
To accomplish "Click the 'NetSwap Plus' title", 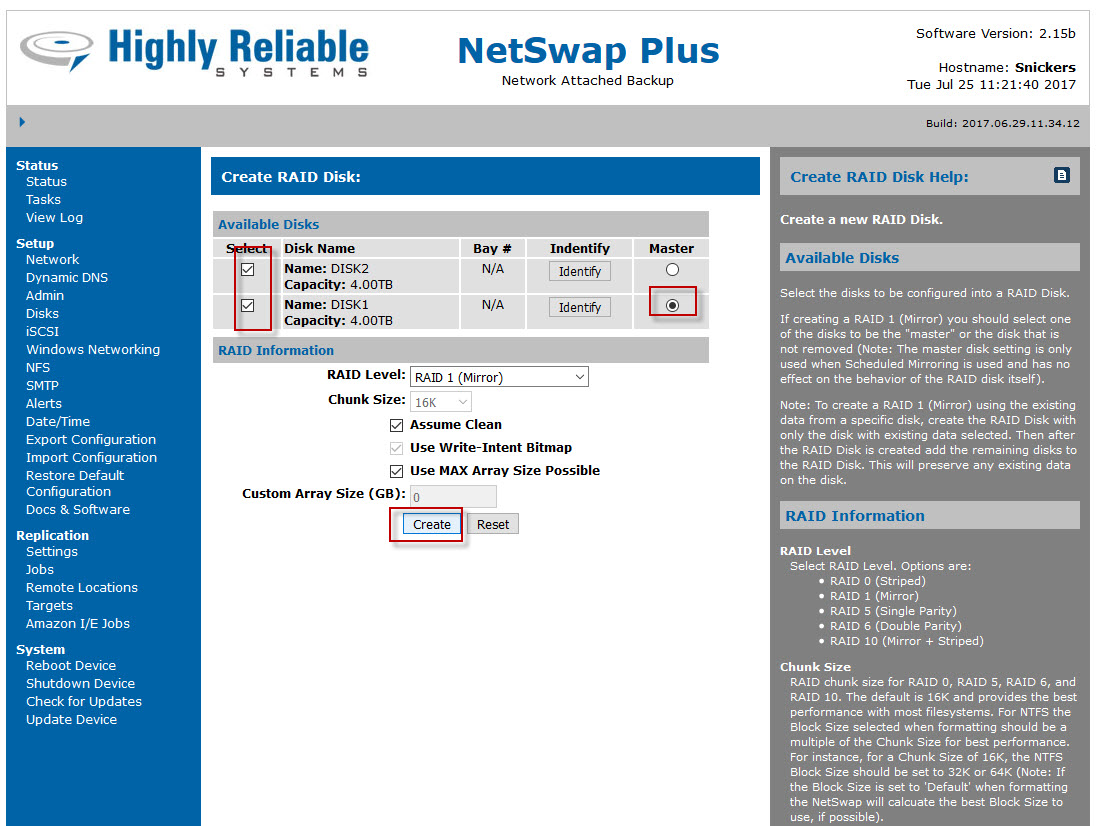I will pyautogui.click(x=589, y=50).
